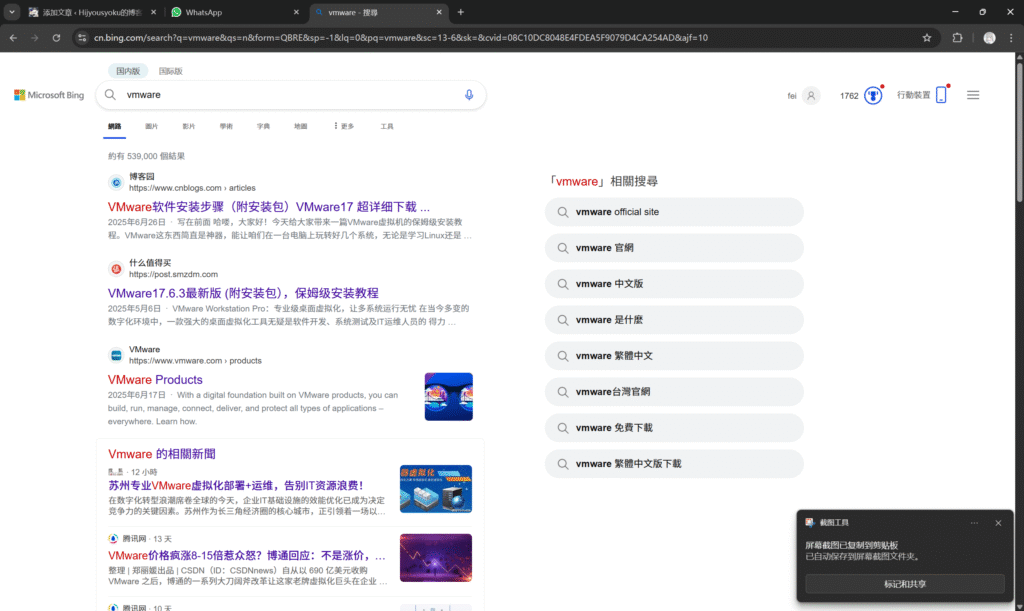Switch to the 添加文章 blog tab
This screenshot has width=1024, height=611.
91,12
